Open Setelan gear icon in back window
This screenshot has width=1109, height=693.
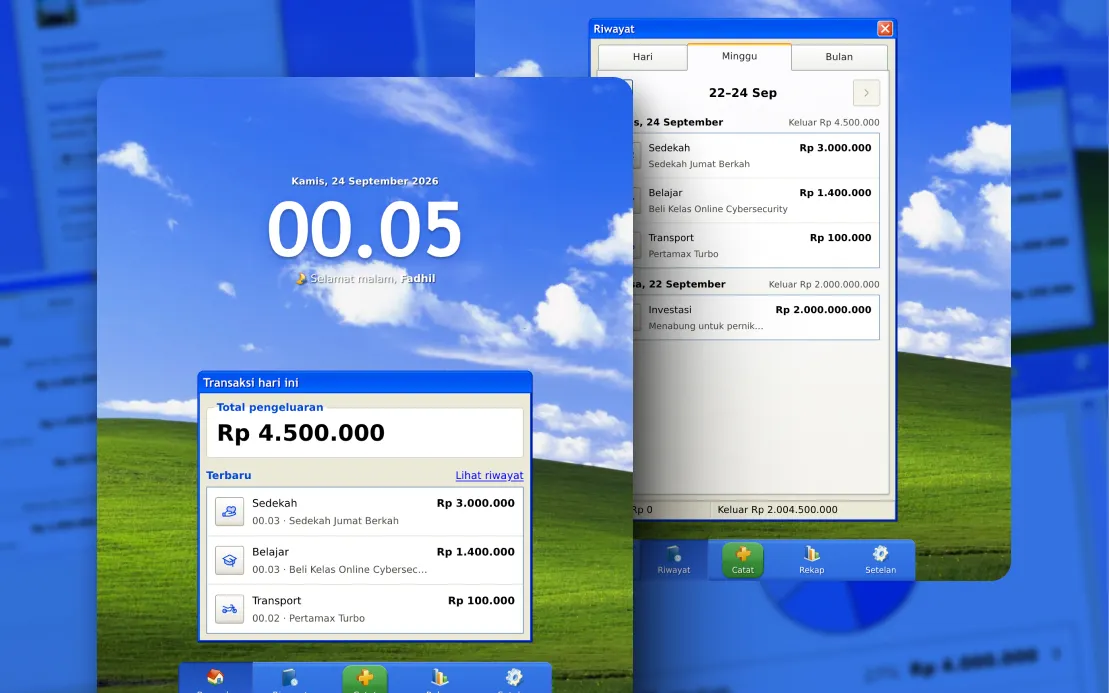click(x=881, y=559)
